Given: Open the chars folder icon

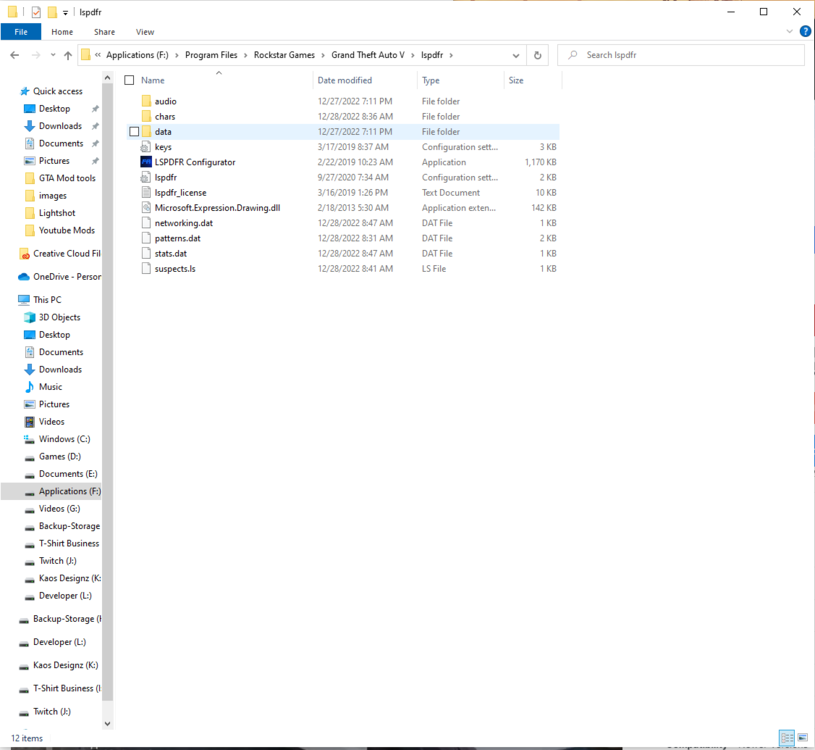Looking at the screenshot, I should pyautogui.click(x=146, y=116).
